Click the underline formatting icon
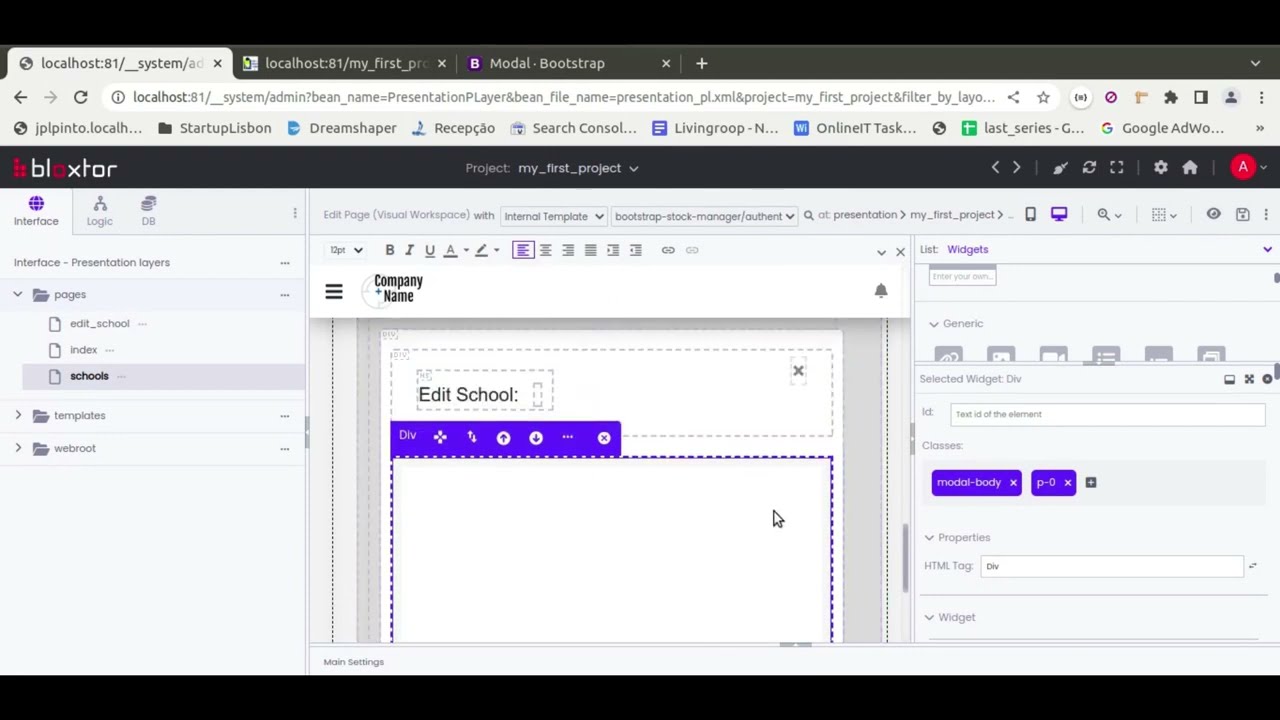Viewport: 1280px width, 720px height. 430,250
